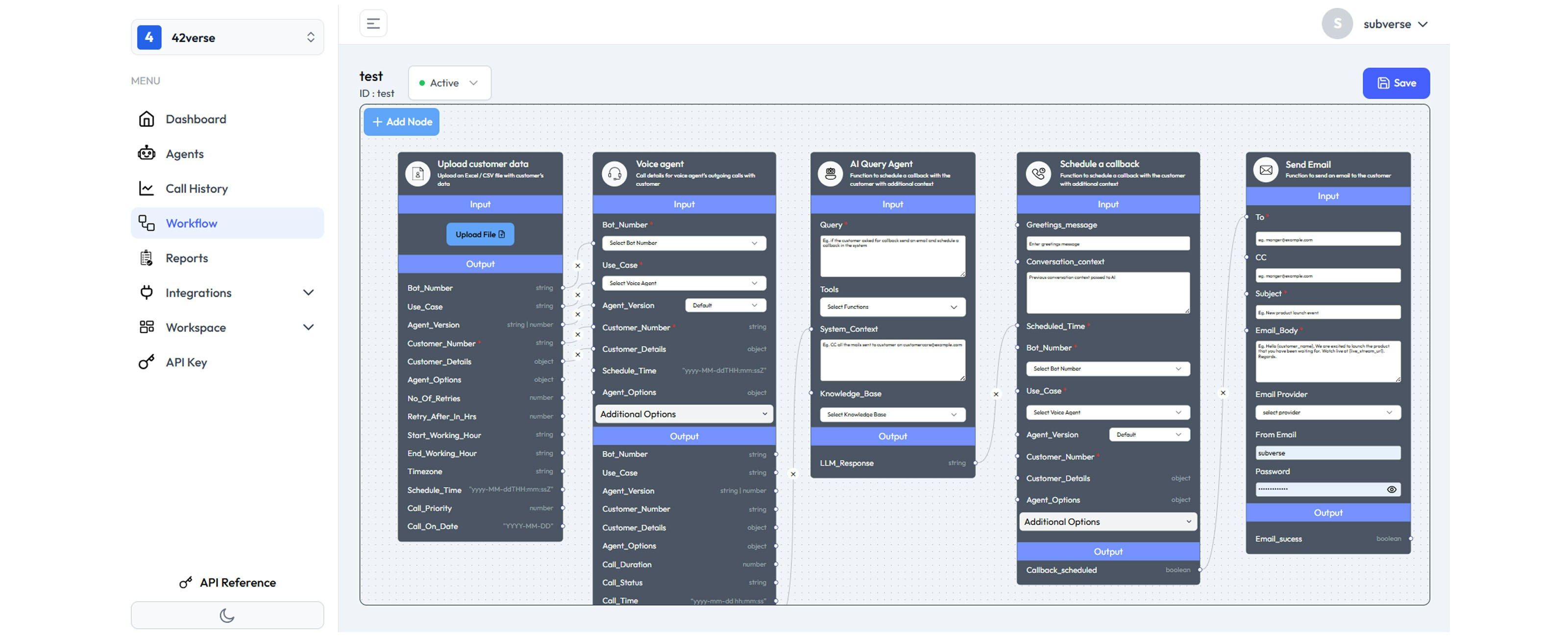Click the Send Email envelope icon
1568x637 pixels.
(1266, 170)
